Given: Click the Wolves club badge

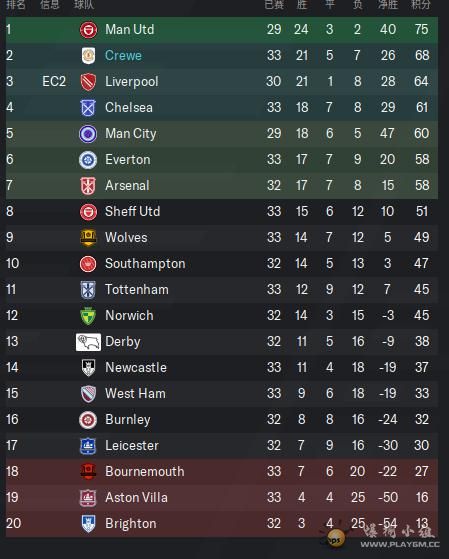Looking at the screenshot, I should tap(88, 238).
